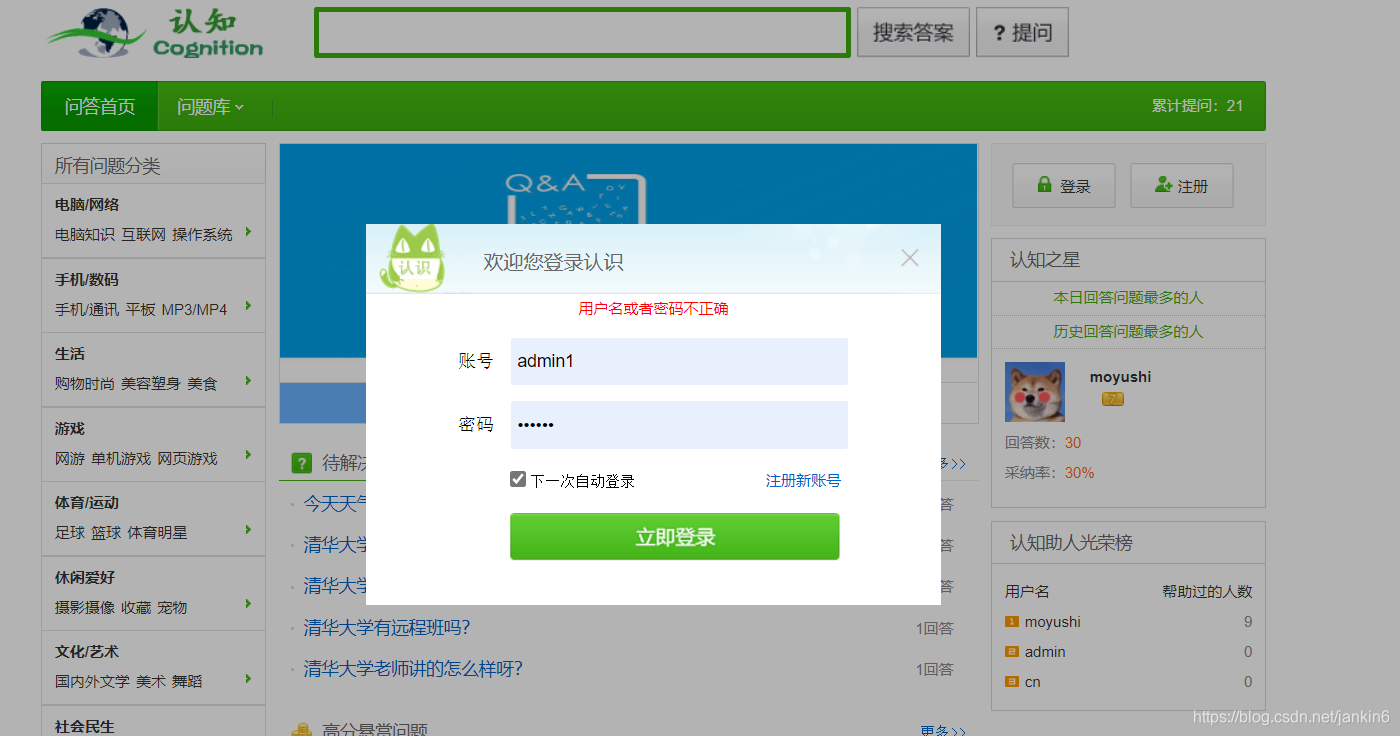Open 美容塑身 subcategory link
This screenshot has width=1400, height=736.
(151, 384)
